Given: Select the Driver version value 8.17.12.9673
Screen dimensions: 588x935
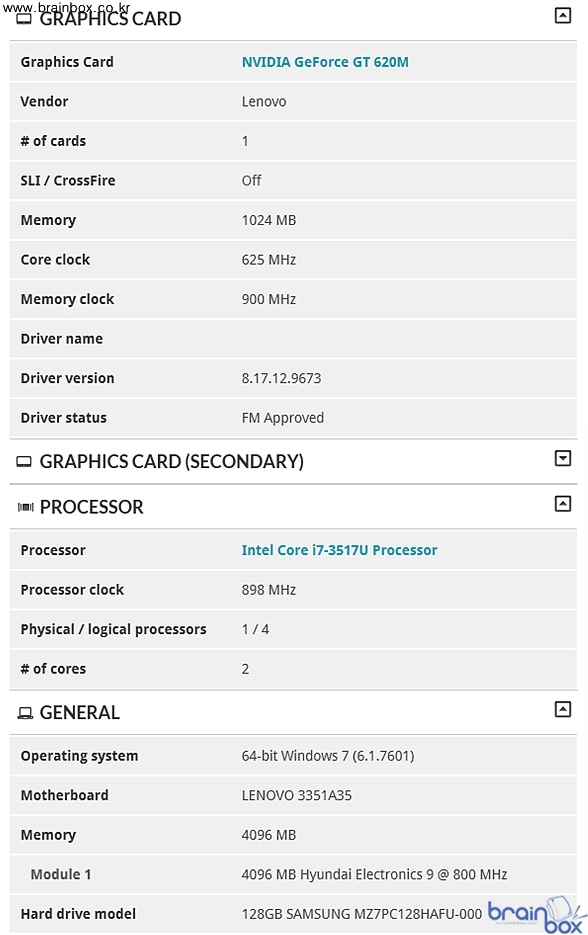Looking at the screenshot, I should [x=281, y=378].
